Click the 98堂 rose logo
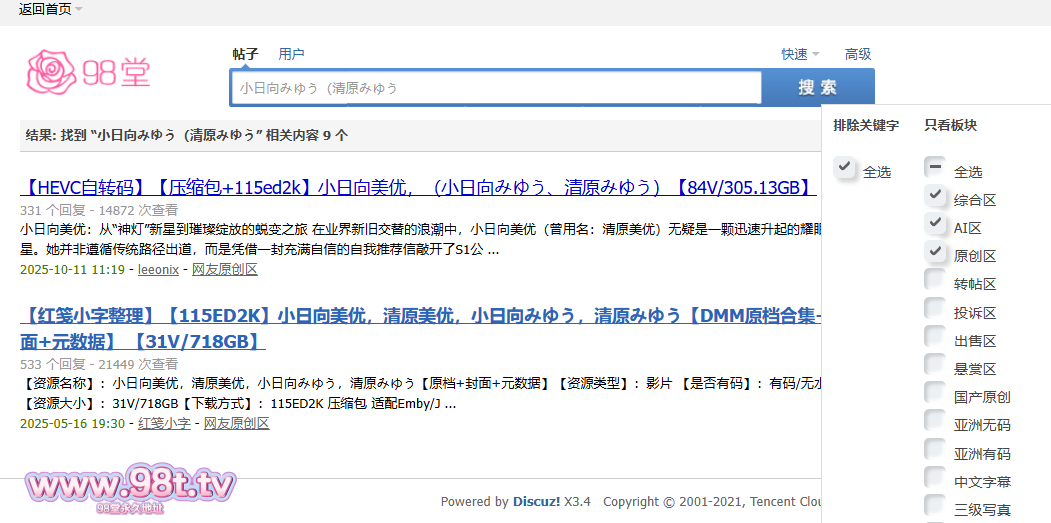The image size is (1051, 523). pos(88,71)
